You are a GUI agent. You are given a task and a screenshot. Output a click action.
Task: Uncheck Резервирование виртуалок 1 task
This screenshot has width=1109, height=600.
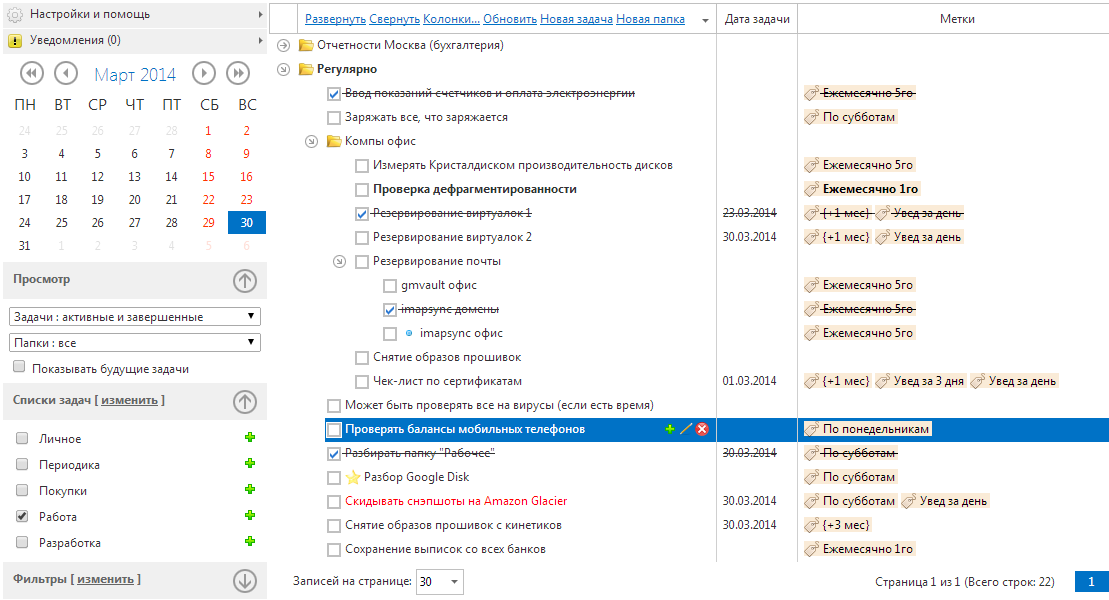click(x=361, y=214)
